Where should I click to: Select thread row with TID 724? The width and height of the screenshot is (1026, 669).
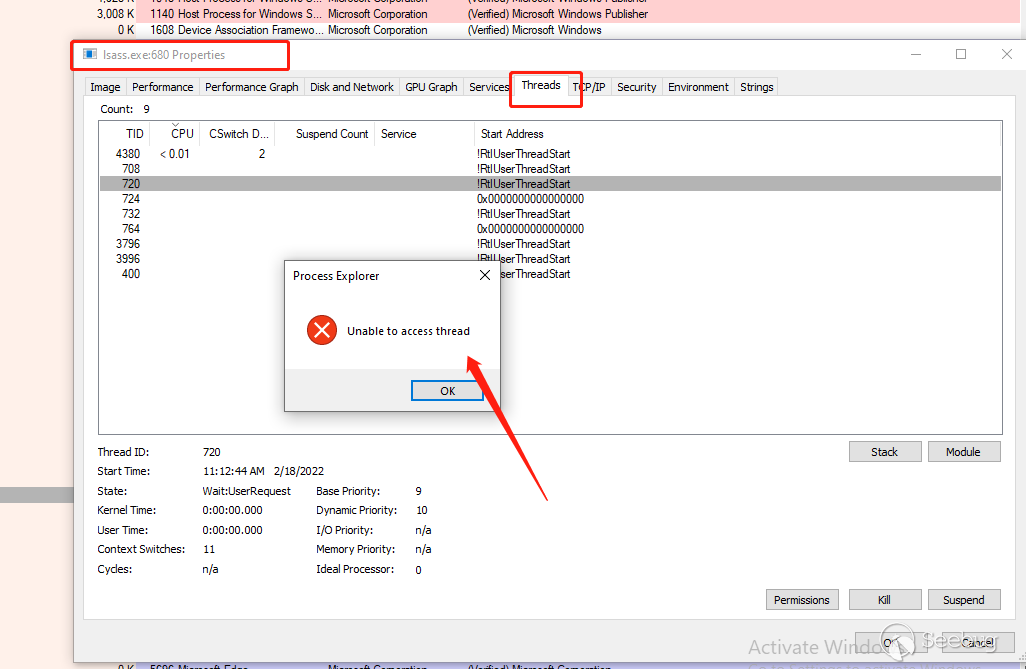point(550,199)
